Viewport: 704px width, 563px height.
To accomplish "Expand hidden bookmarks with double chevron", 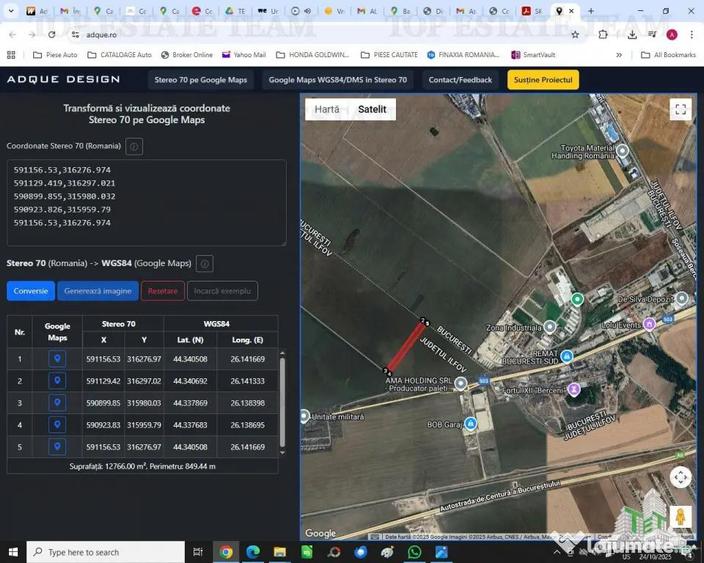I will click(x=619, y=55).
